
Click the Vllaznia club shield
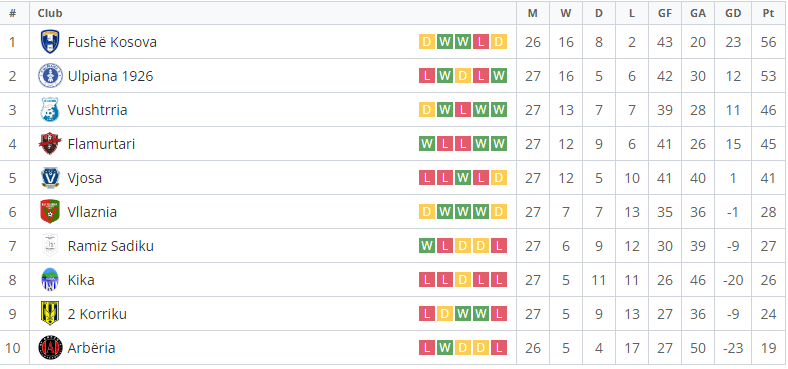[x=50, y=212]
